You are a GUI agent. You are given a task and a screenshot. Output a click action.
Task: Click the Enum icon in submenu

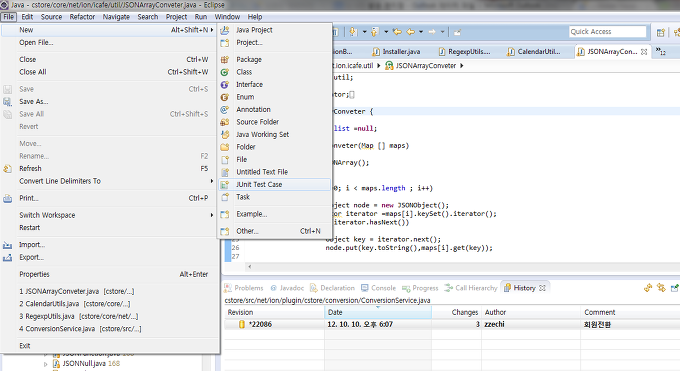click(225, 97)
